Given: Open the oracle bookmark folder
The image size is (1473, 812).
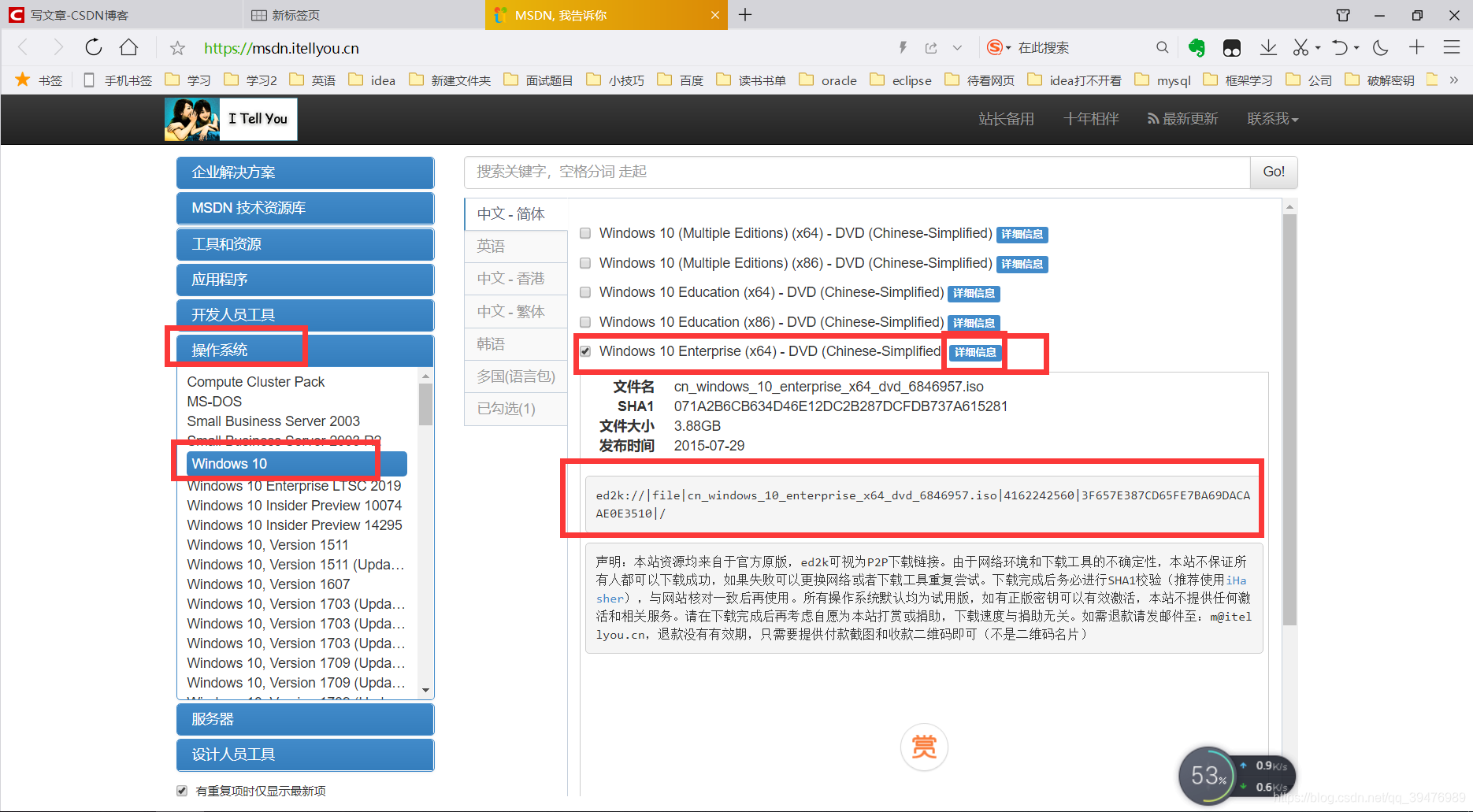Looking at the screenshot, I should pyautogui.click(x=828, y=80).
